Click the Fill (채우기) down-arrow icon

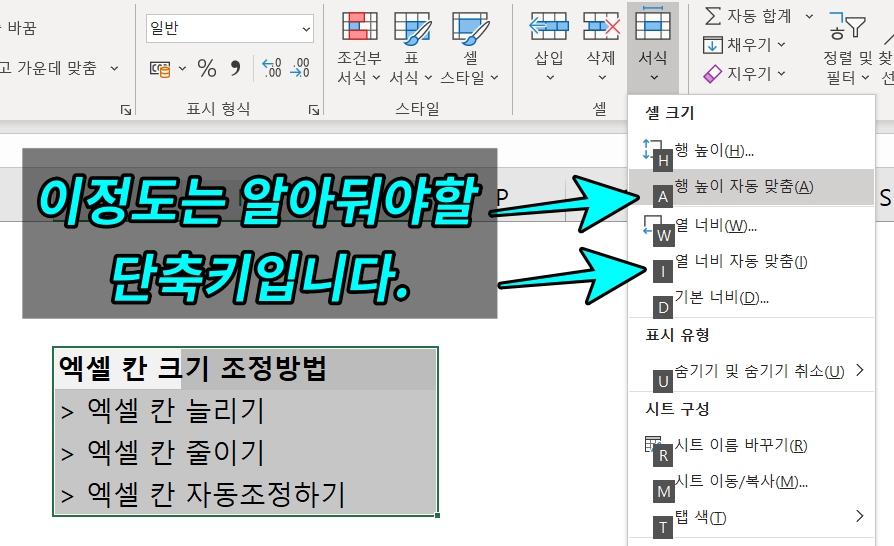click(x=713, y=45)
